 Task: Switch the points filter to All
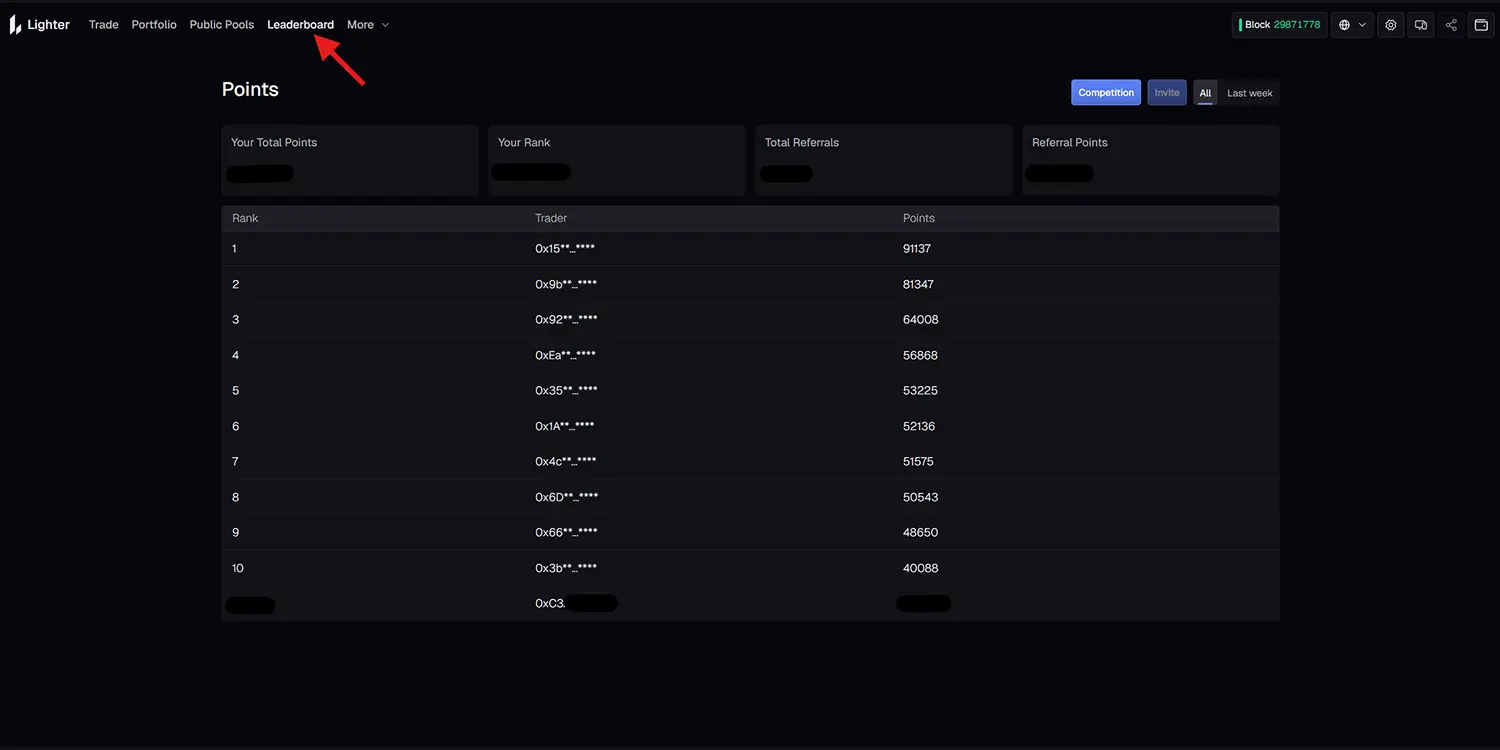point(1205,93)
